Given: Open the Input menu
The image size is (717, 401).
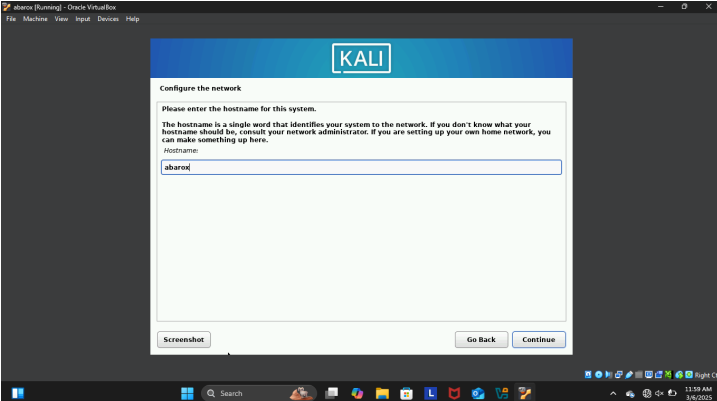Looking at the screenshot, I should coord(82,19).
